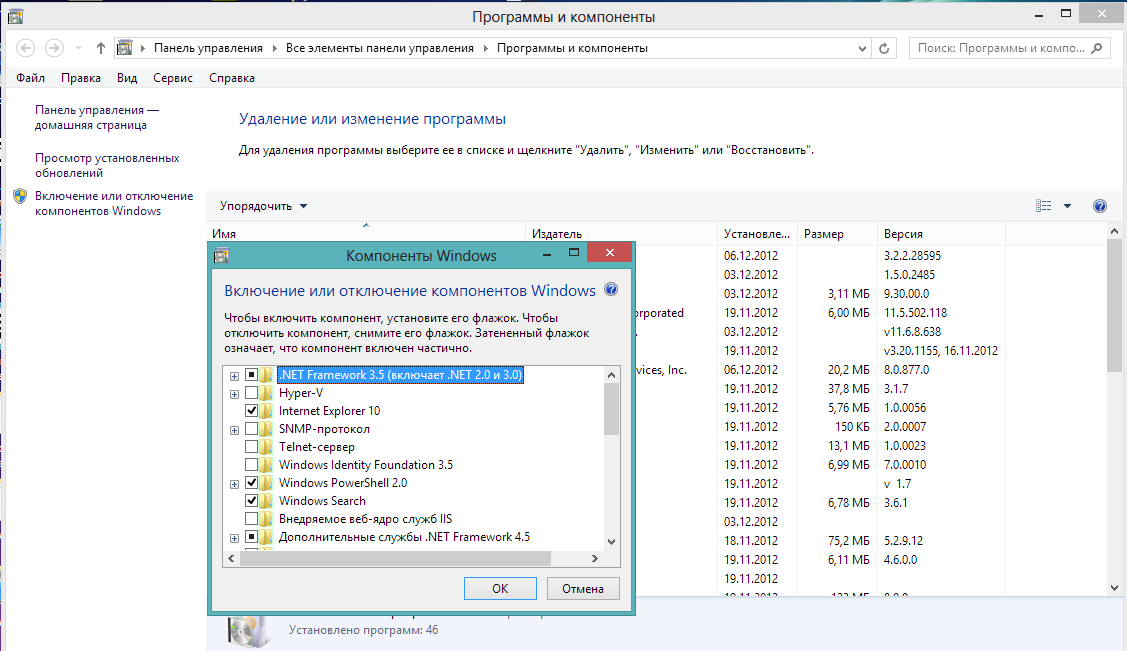Expand the SNMP-протокол tree node
Screen dimensions: 1127x651
pos(234,430)
